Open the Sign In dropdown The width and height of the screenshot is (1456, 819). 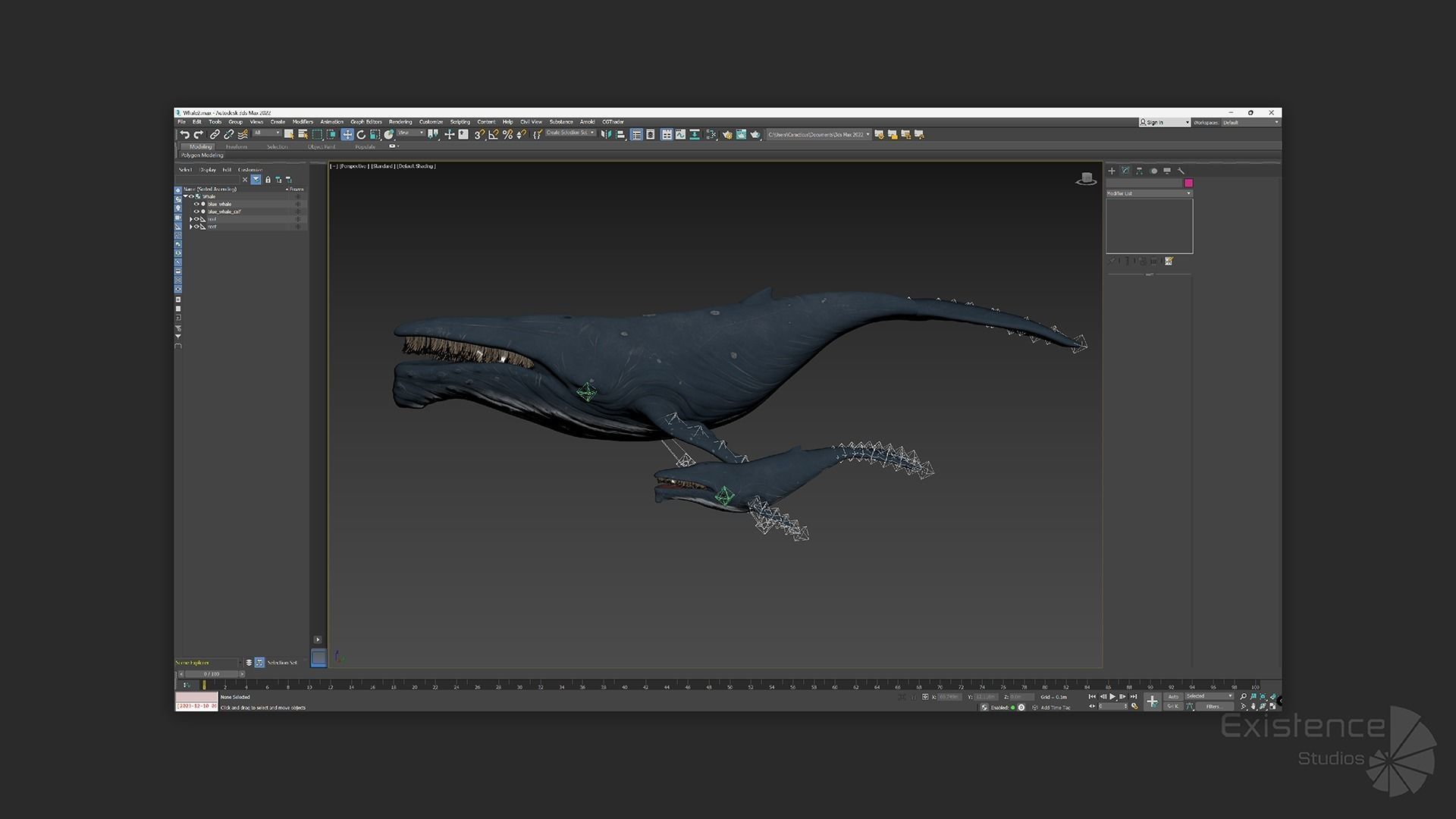(x=1164, y=122)
